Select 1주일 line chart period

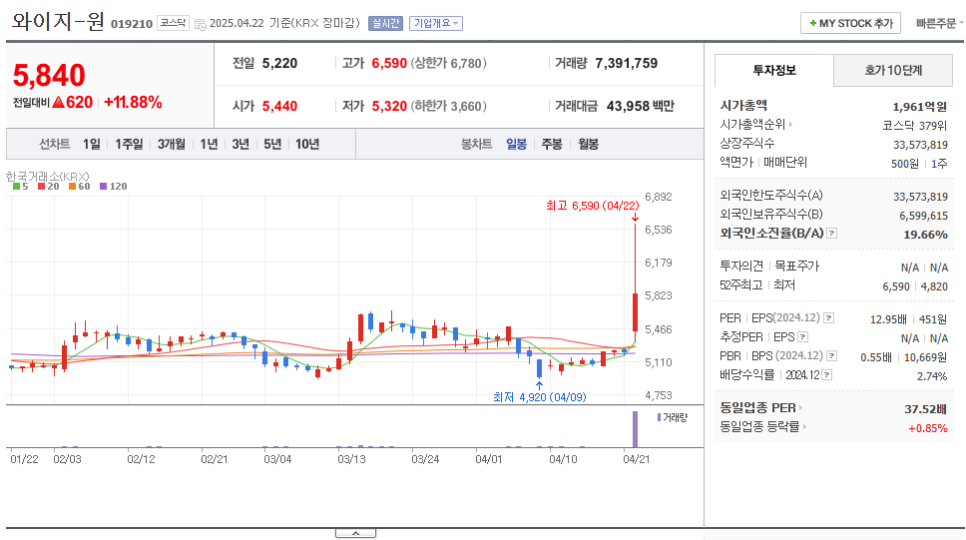coord(129,144)
